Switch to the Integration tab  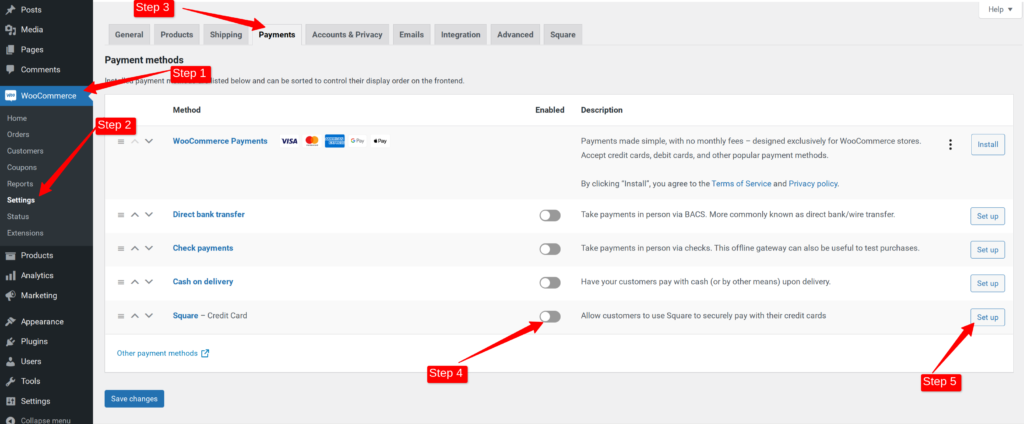460,35
